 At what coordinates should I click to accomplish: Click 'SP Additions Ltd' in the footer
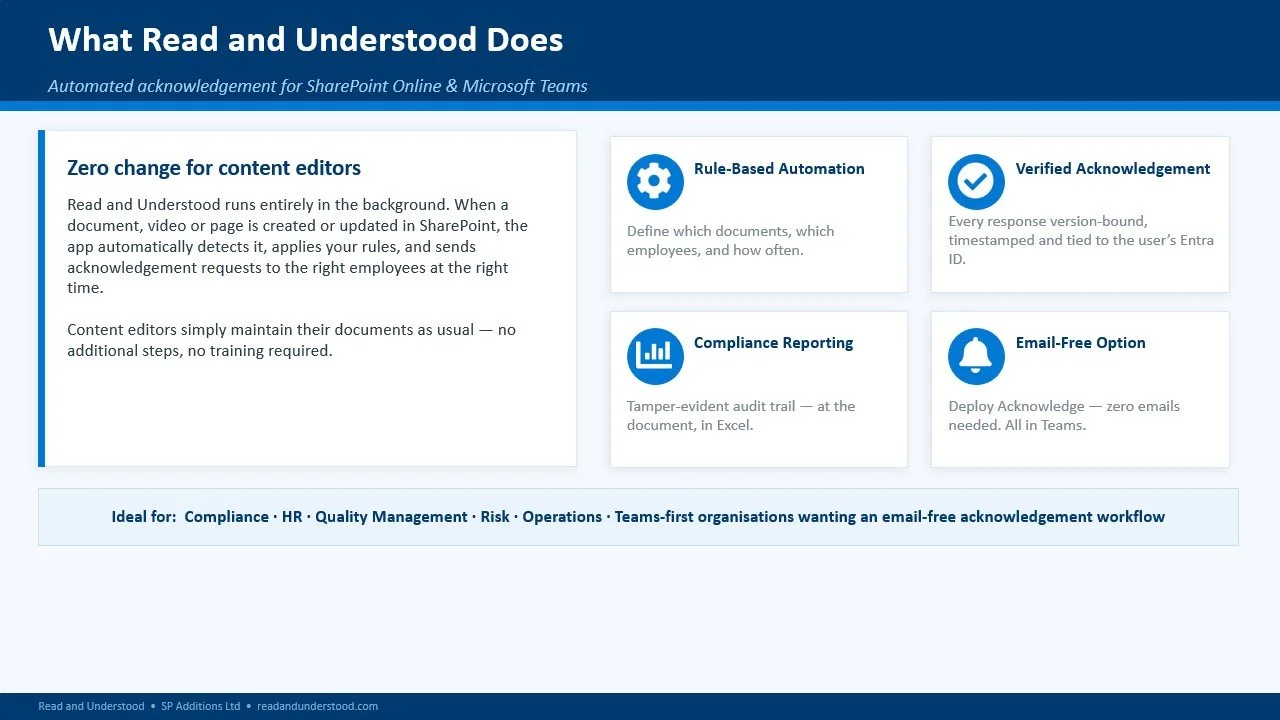tap(201, 706)
